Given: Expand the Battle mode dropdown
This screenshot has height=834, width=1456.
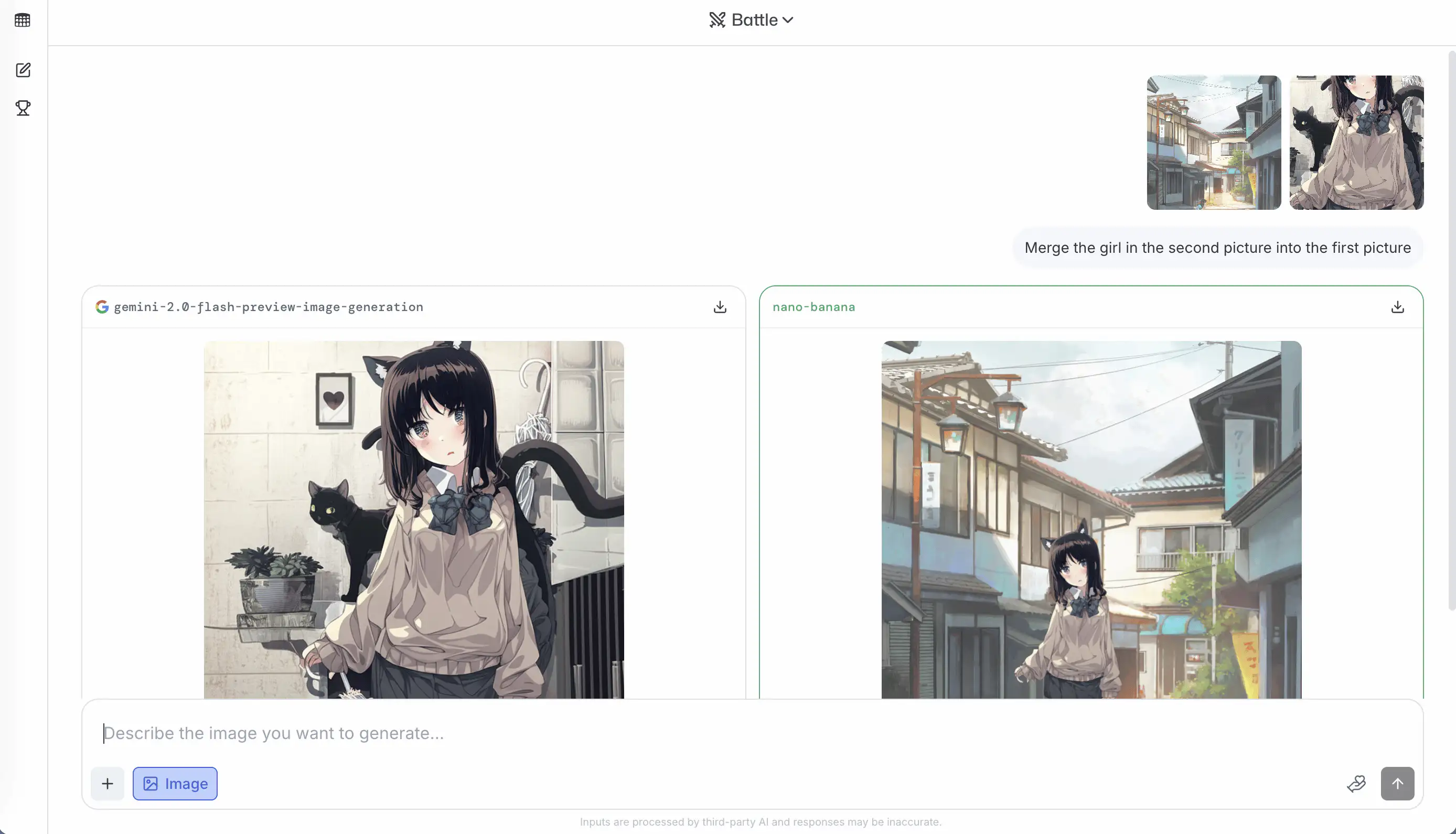Looking at the screenshot, I should (754, 20).
